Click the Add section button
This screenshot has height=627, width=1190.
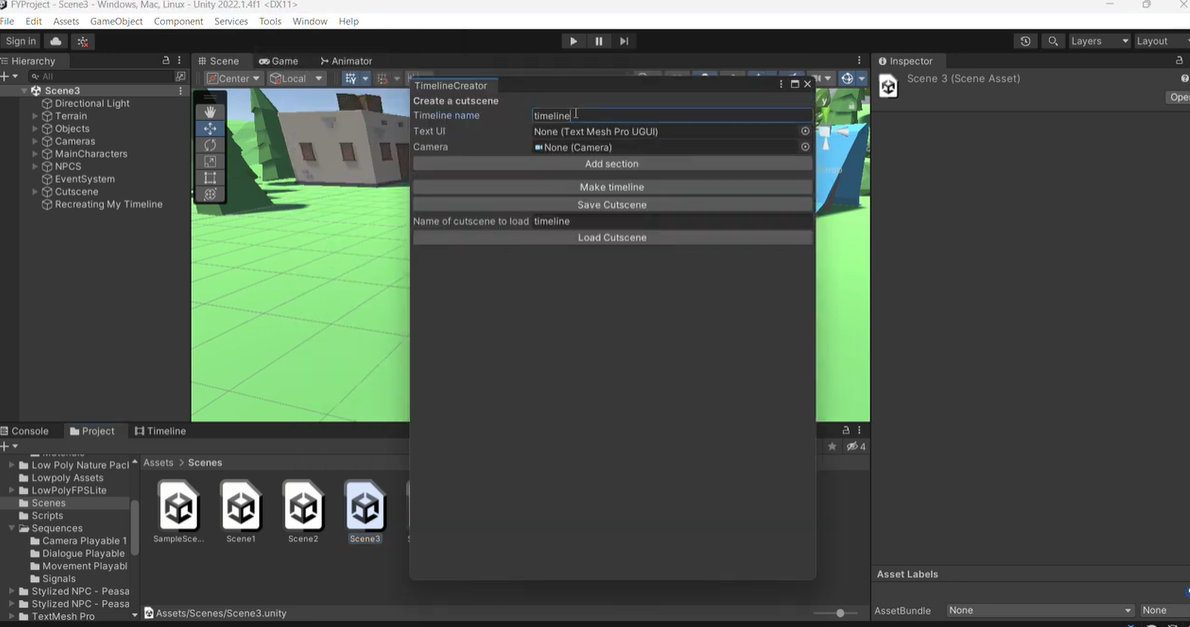(612, 164)
